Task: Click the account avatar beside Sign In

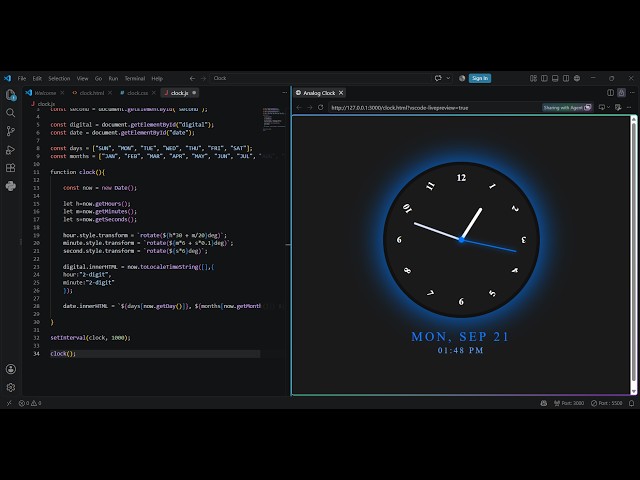Action: (462, 78)
